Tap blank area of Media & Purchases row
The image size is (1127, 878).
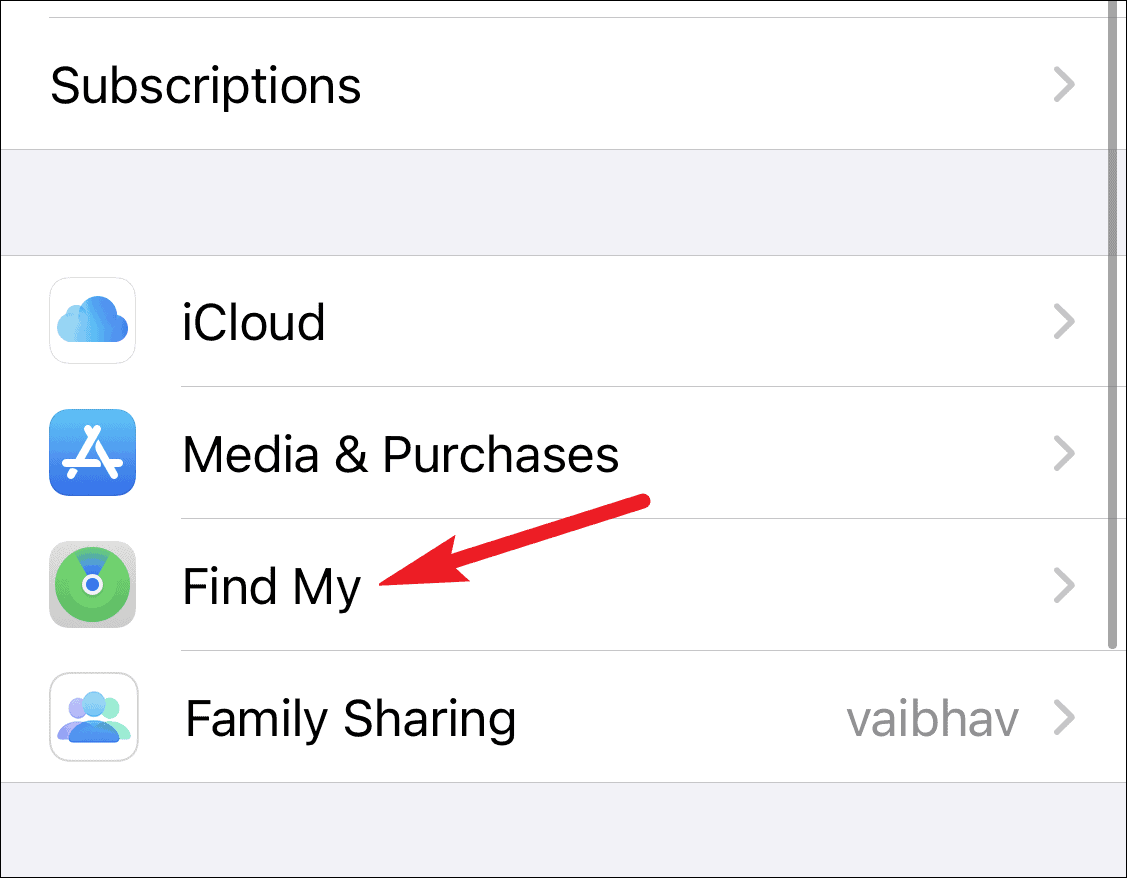click(827, 453)
